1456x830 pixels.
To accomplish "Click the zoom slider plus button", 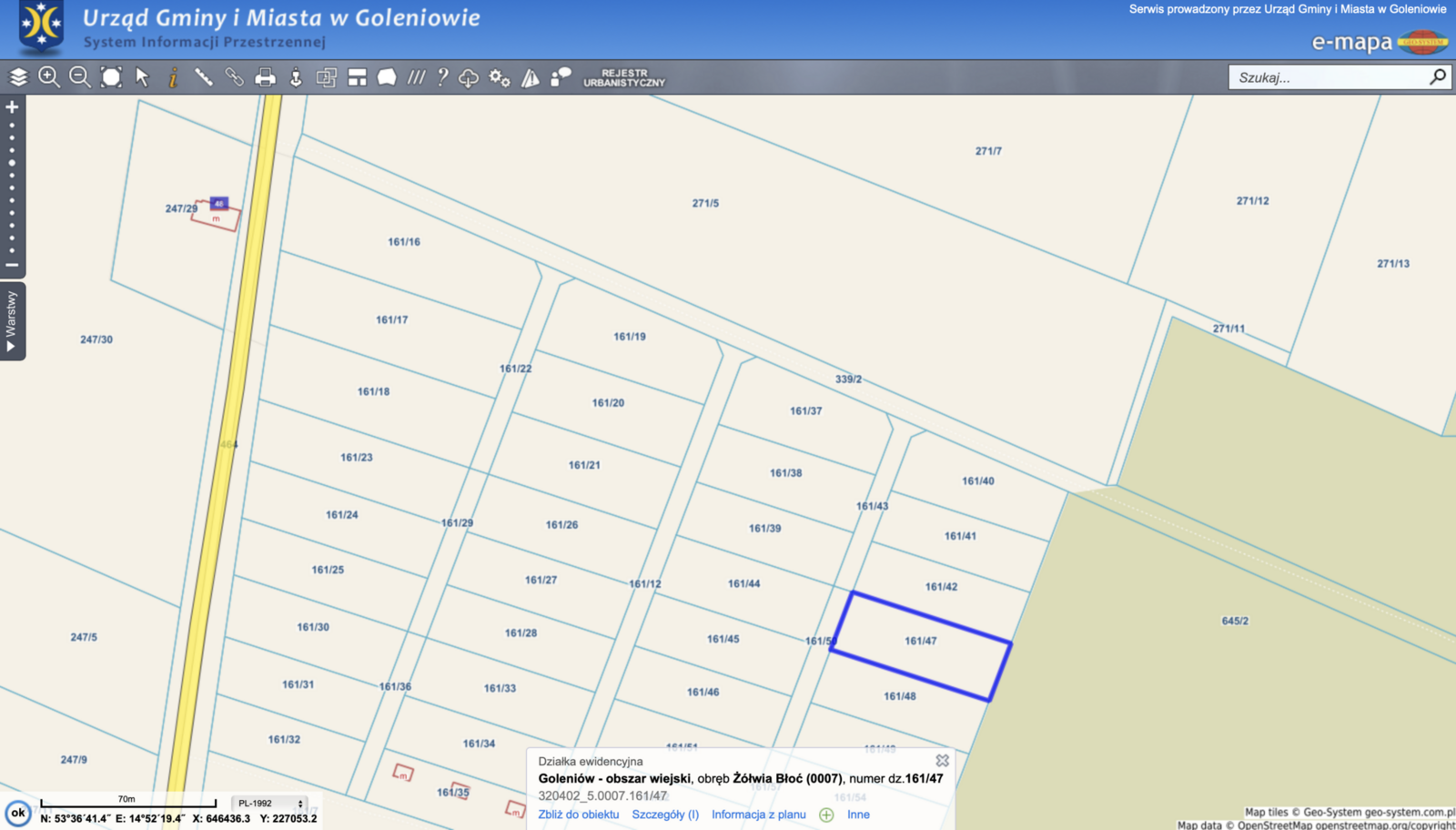I will pos(12,107).
